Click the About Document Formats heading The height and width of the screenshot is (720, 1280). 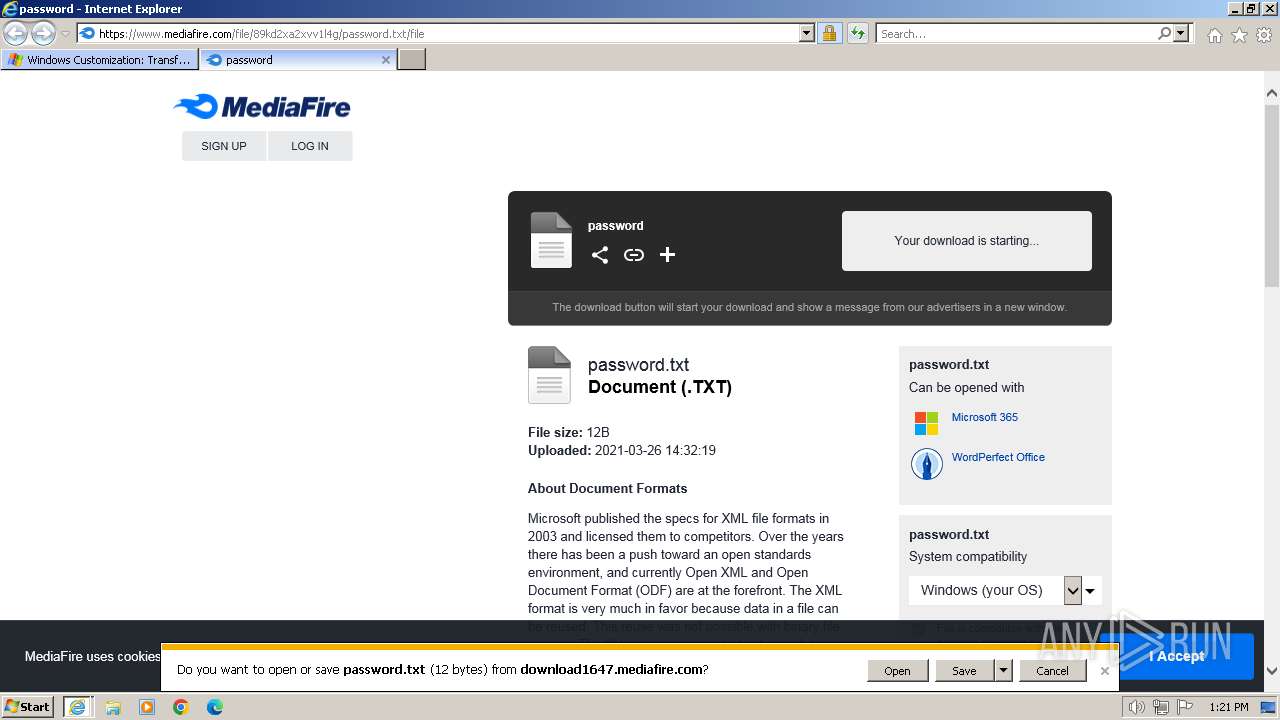[x=608, y=488]
